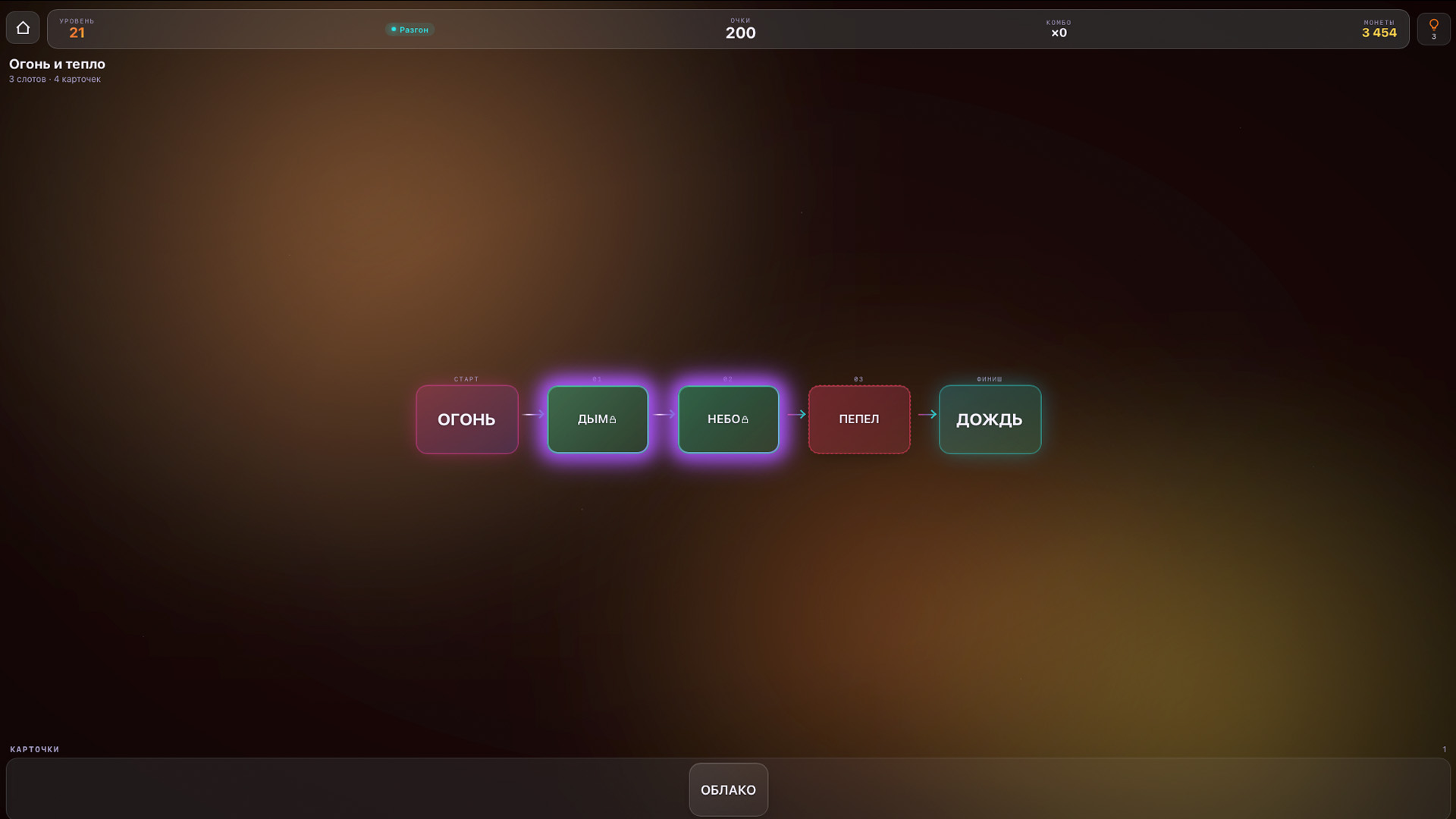Click the combo ×0 multiplier

tap(1059, 33)
